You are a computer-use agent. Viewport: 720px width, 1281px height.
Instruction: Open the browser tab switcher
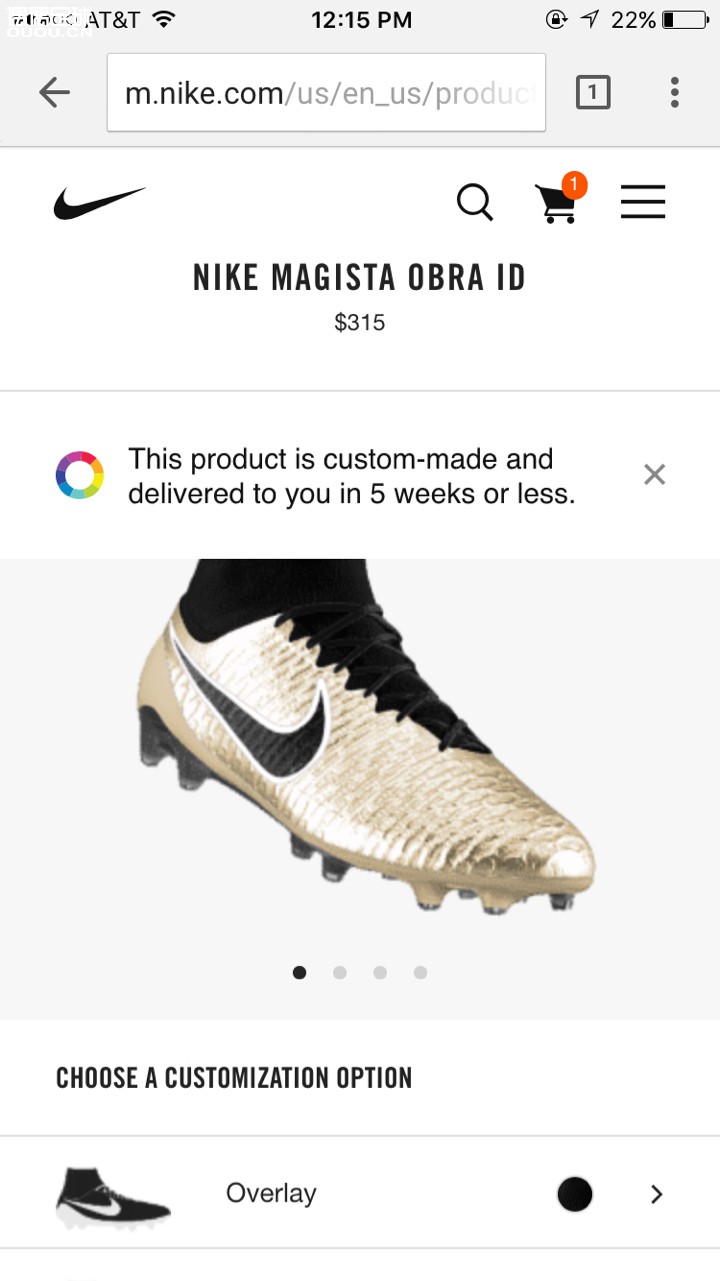[x=592, y=93]
